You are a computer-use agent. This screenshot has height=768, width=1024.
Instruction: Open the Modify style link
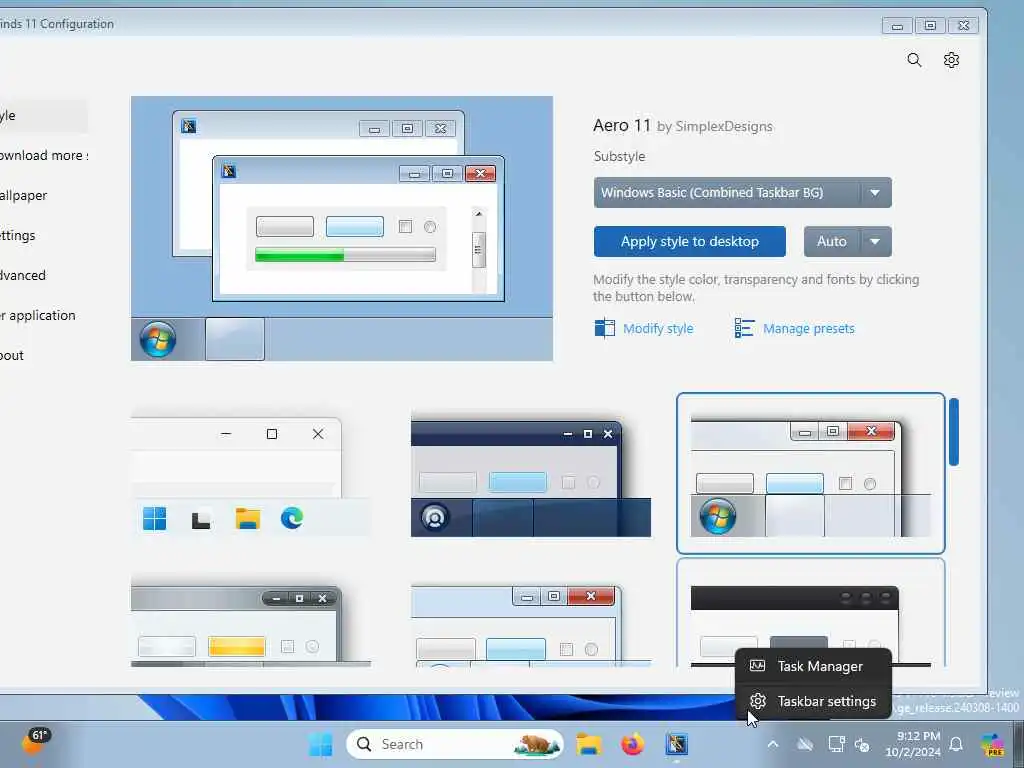point(658,328)
